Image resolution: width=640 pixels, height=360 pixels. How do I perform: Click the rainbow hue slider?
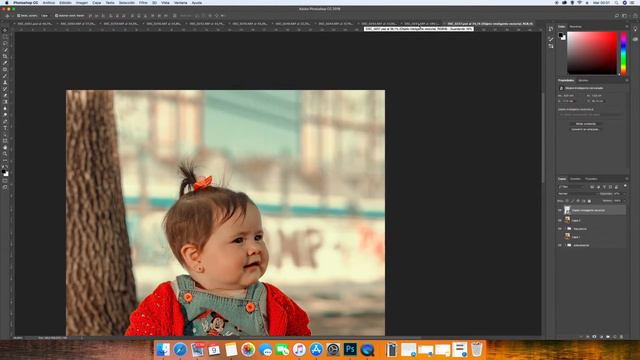623,53
